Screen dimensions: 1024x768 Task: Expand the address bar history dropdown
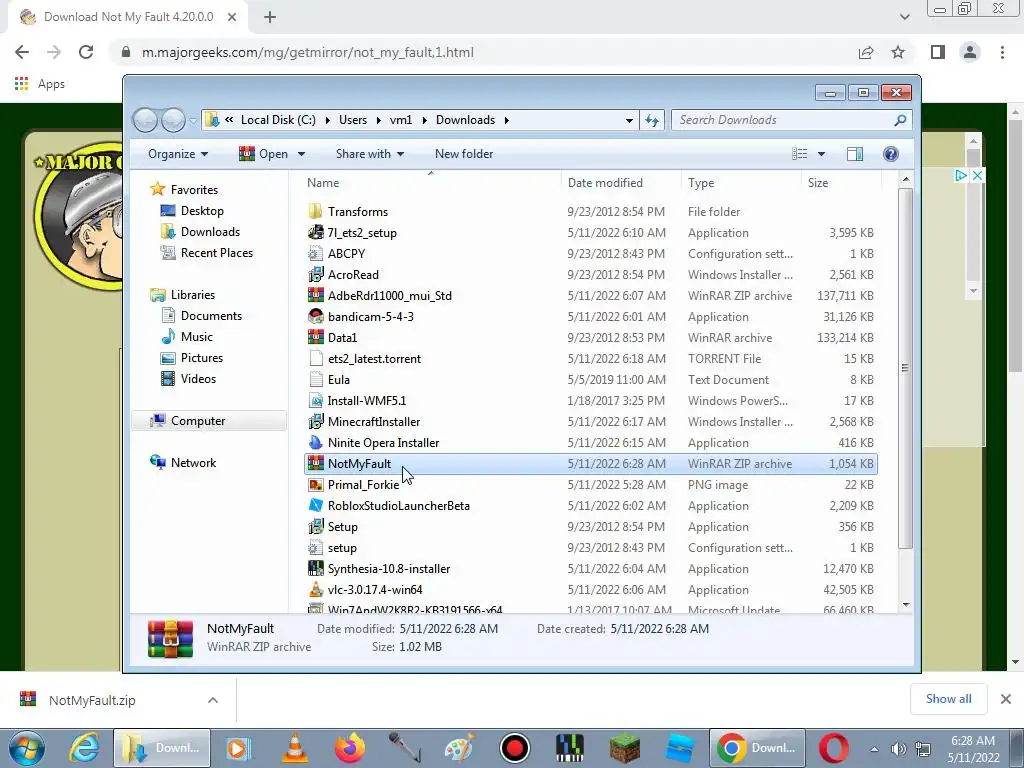pyautogui.click(x=629, y=120)
